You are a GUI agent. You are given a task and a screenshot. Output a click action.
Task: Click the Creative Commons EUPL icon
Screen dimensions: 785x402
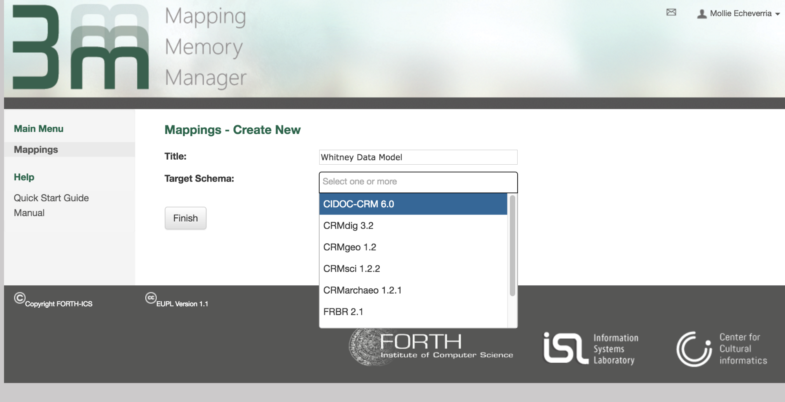(151, 298)
